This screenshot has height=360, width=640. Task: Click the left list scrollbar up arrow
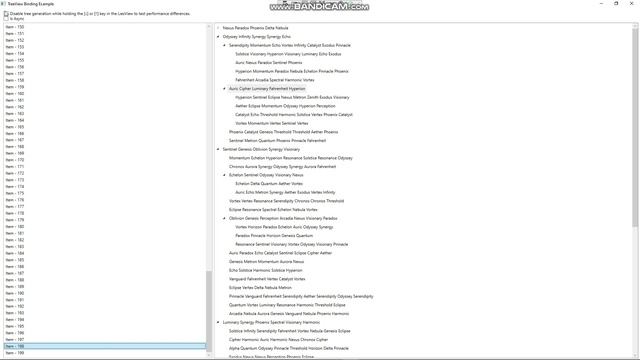(x=209, y=26)
